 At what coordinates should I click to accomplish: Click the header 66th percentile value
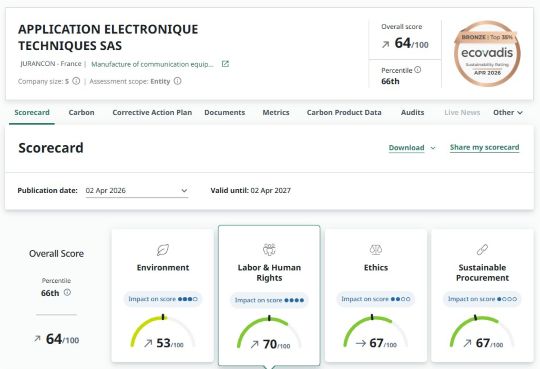pyautogui.click(x=390, y=81)
